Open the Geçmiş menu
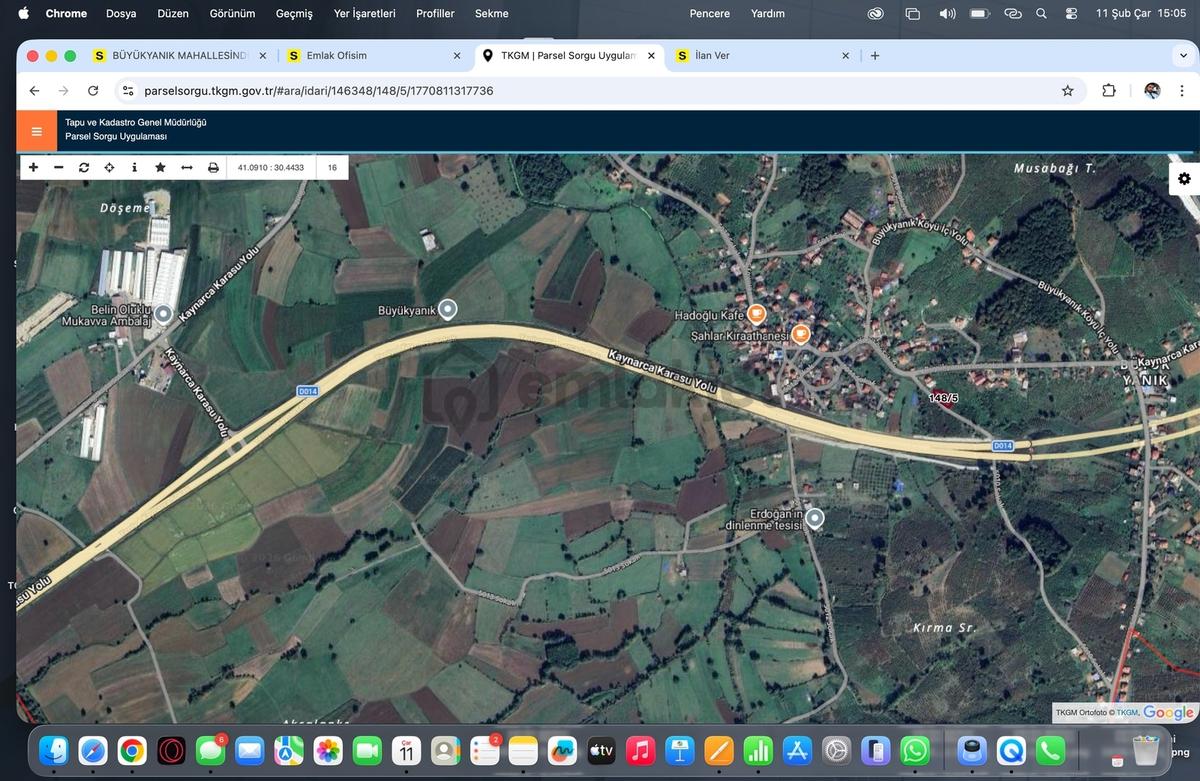 point(294,14)
